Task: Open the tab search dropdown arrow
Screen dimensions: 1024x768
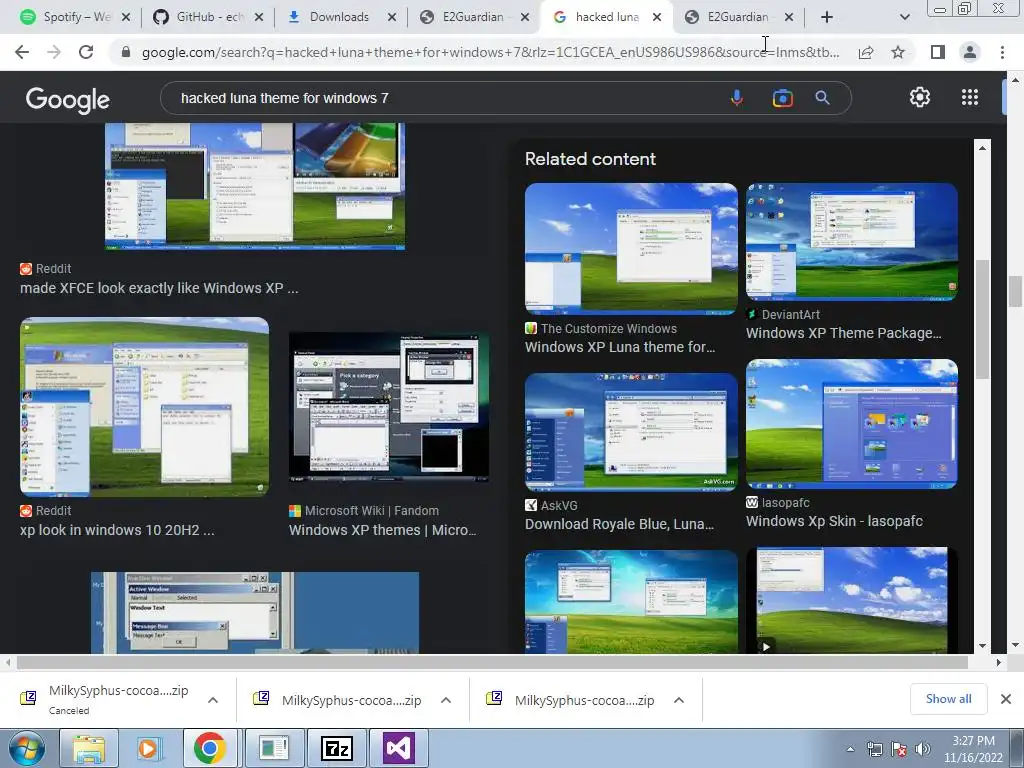Action: coord(904,17)
